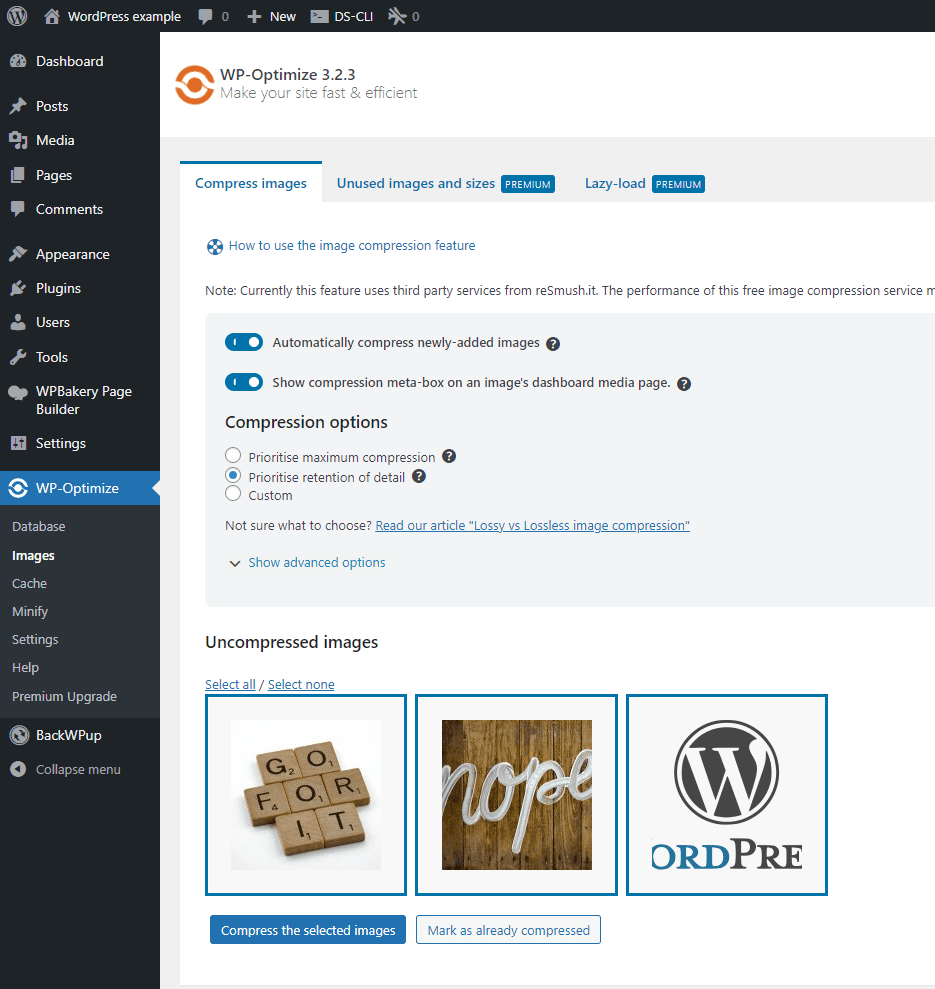Expand Show advanced options chevron
The width and height of the screenshot is (935, 989).
tap(235, 563)
